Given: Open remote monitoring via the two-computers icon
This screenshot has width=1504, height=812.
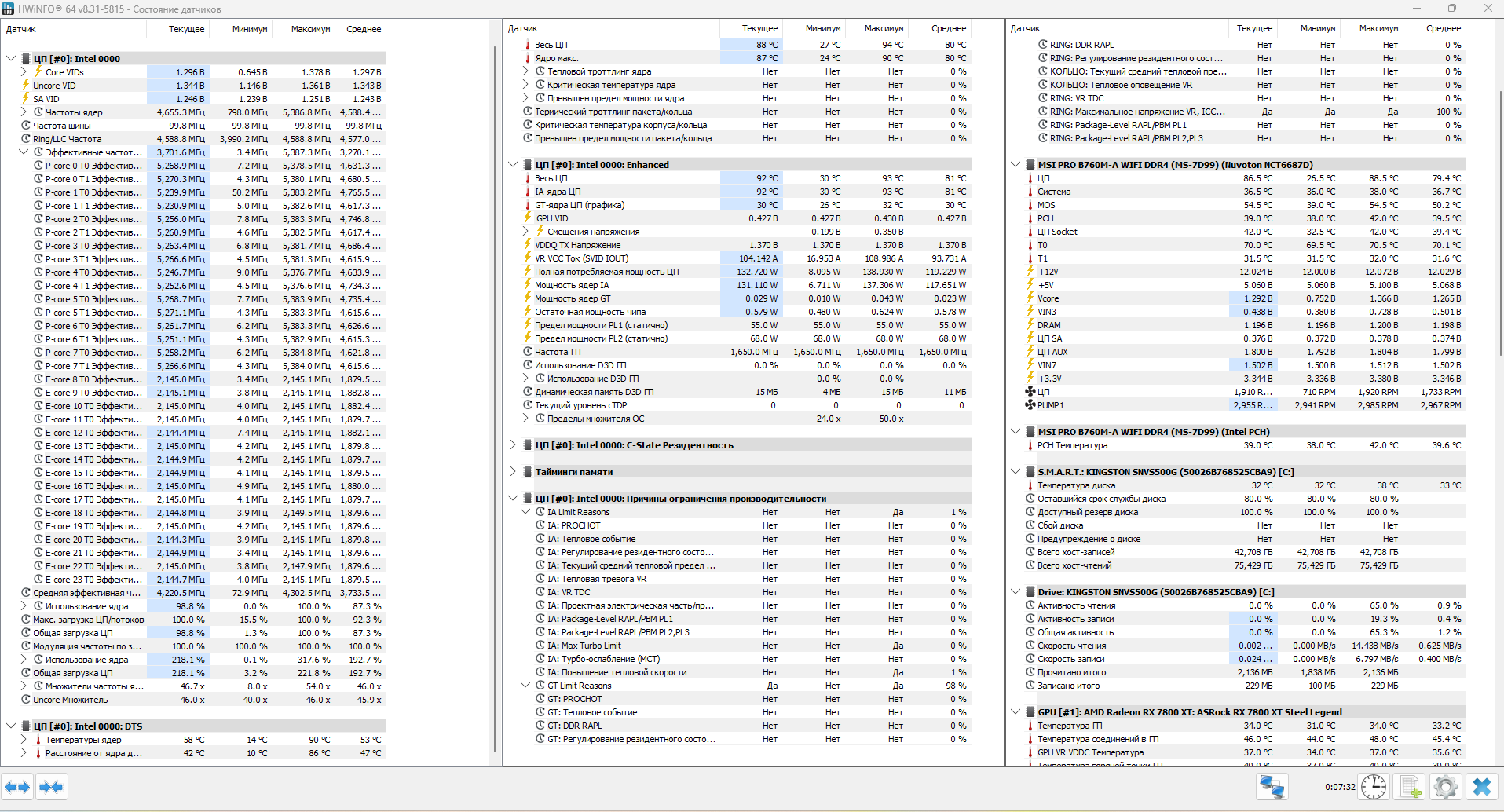Looking at the screenshot, I should click(1272, 786).
